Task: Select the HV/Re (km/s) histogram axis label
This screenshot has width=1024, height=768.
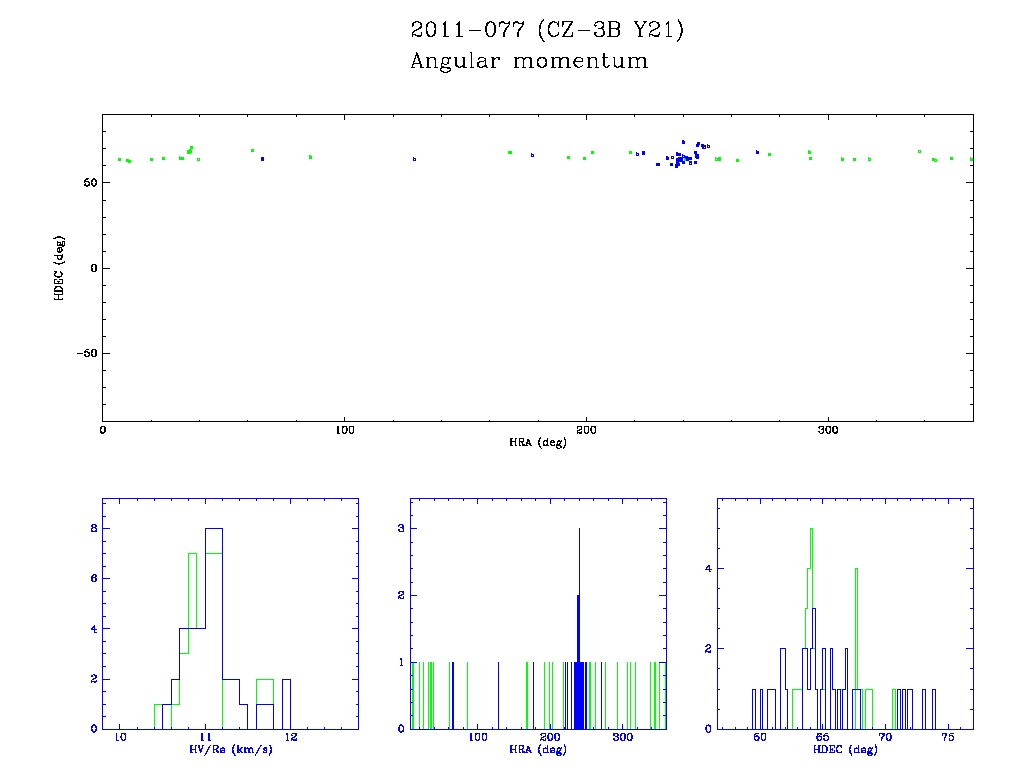Action: [x=230, y=749]
